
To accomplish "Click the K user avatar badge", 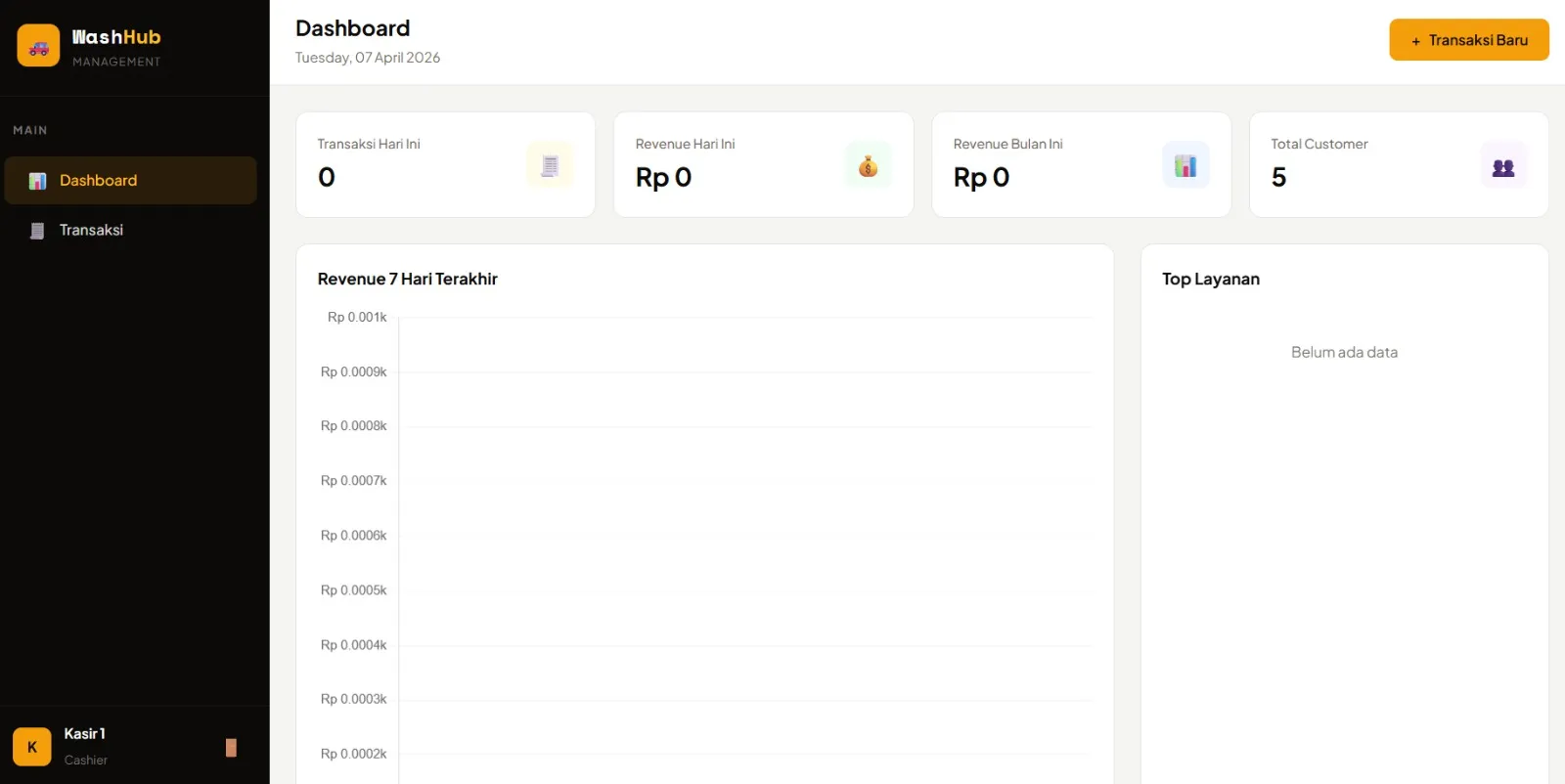I will point(32,747).
